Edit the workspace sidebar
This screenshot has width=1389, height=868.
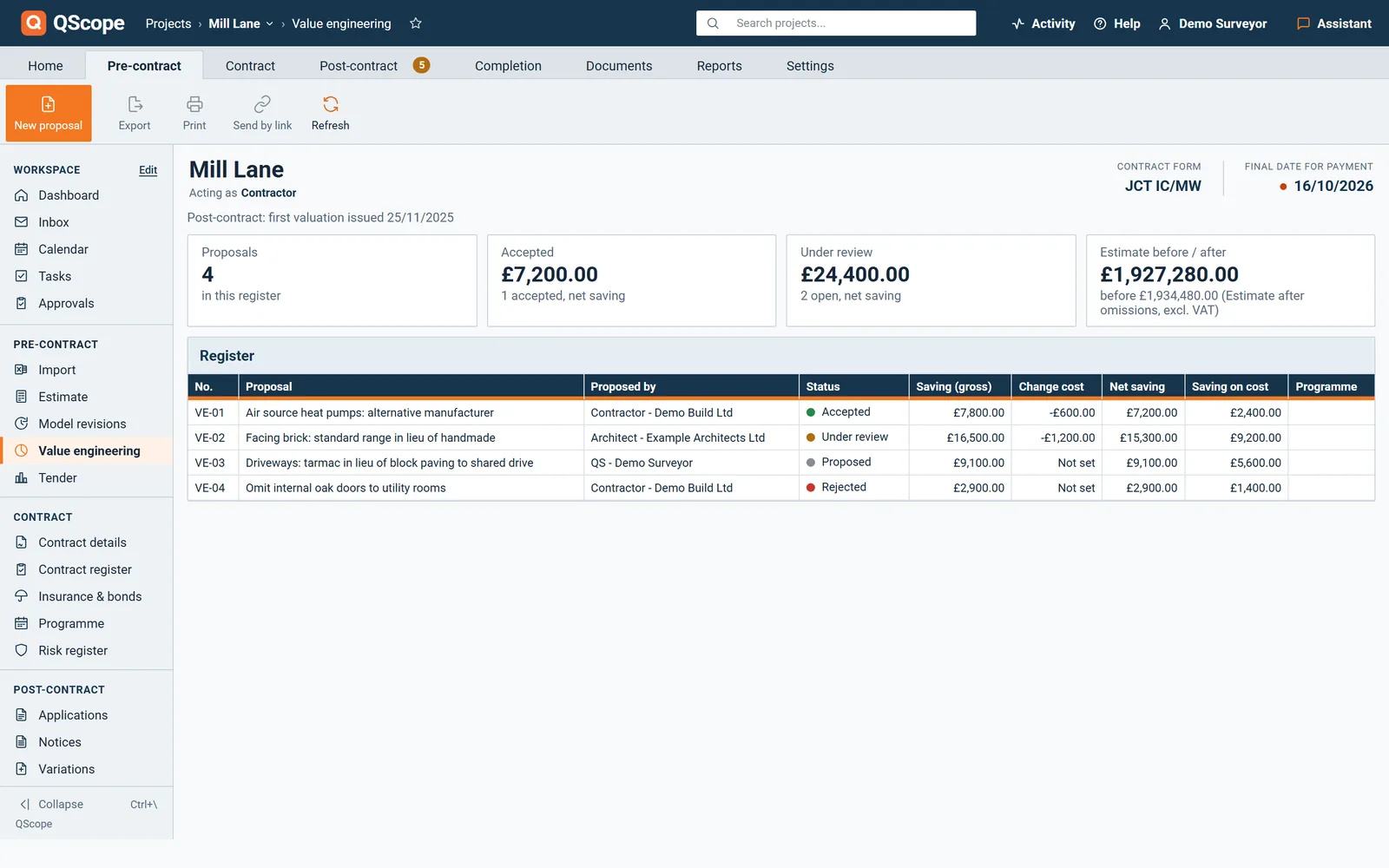pos(148,170)
